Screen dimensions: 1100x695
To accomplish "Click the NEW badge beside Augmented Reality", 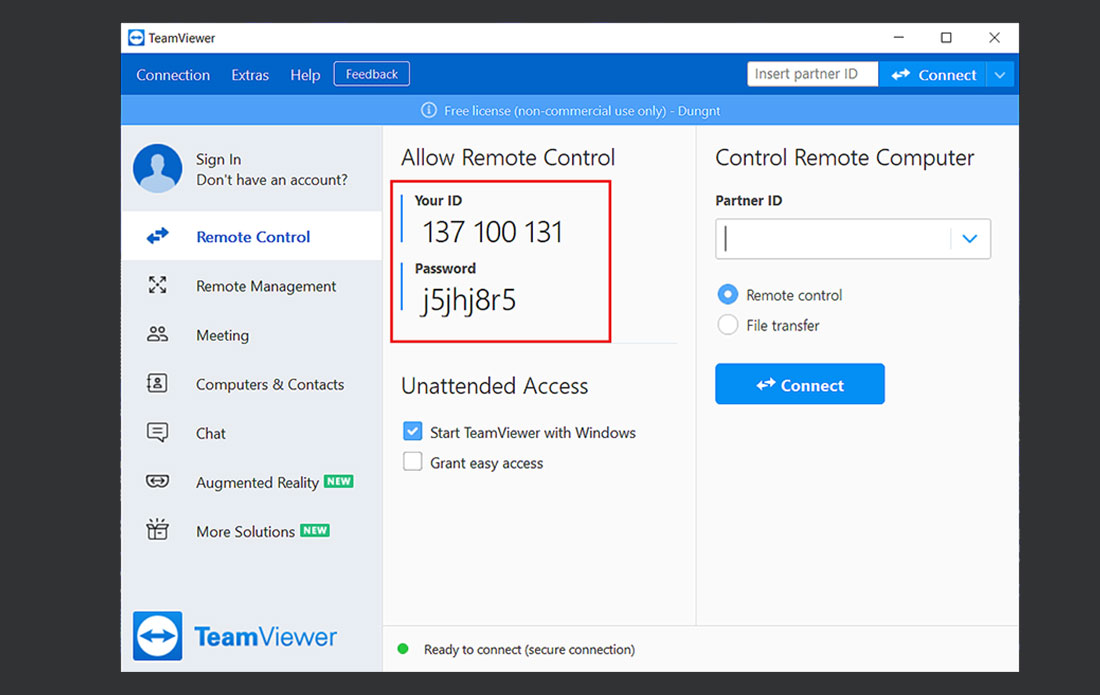I will [x=339, y=481].
